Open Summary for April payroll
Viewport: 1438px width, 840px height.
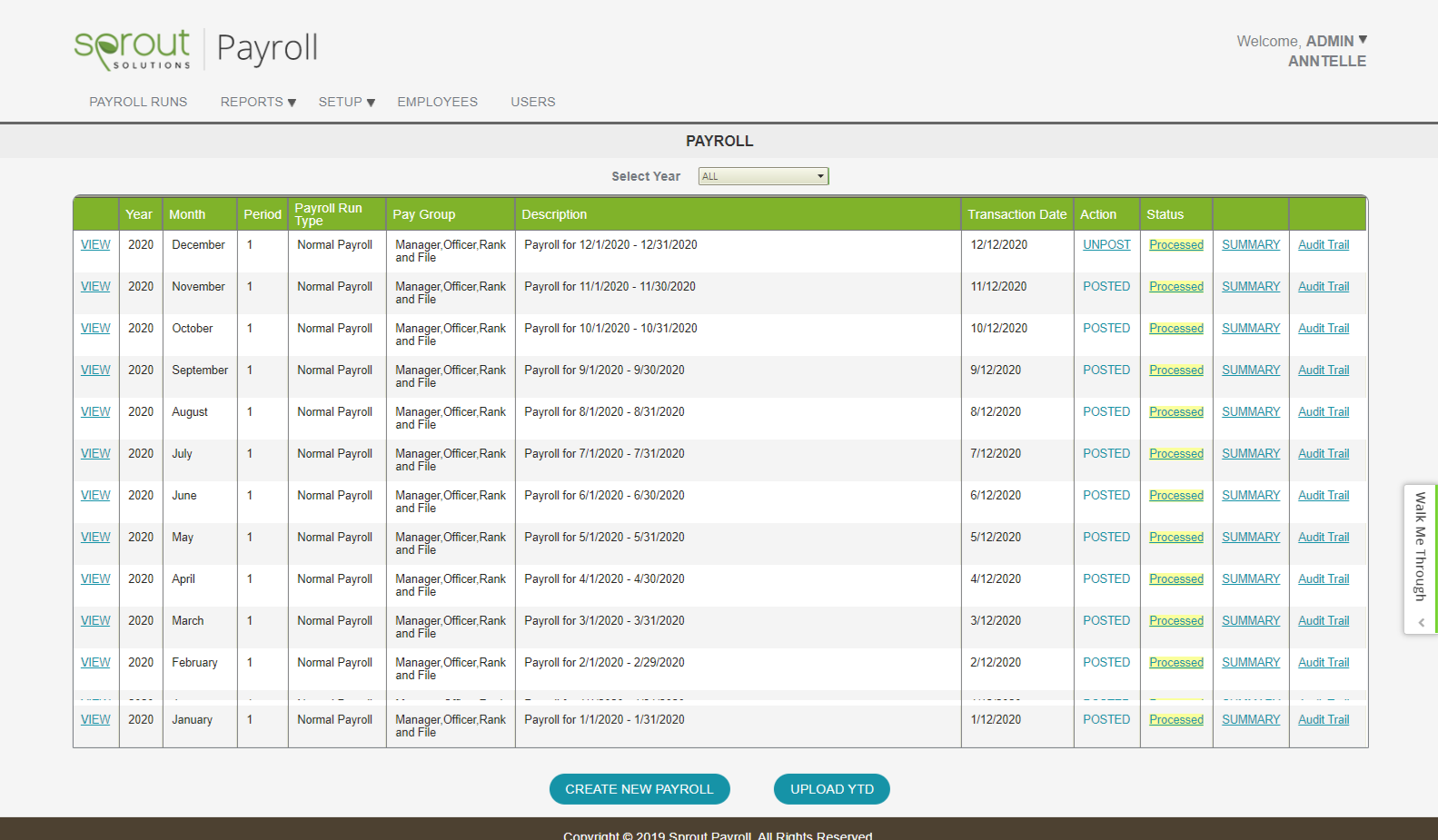[x=1251, y=578]
